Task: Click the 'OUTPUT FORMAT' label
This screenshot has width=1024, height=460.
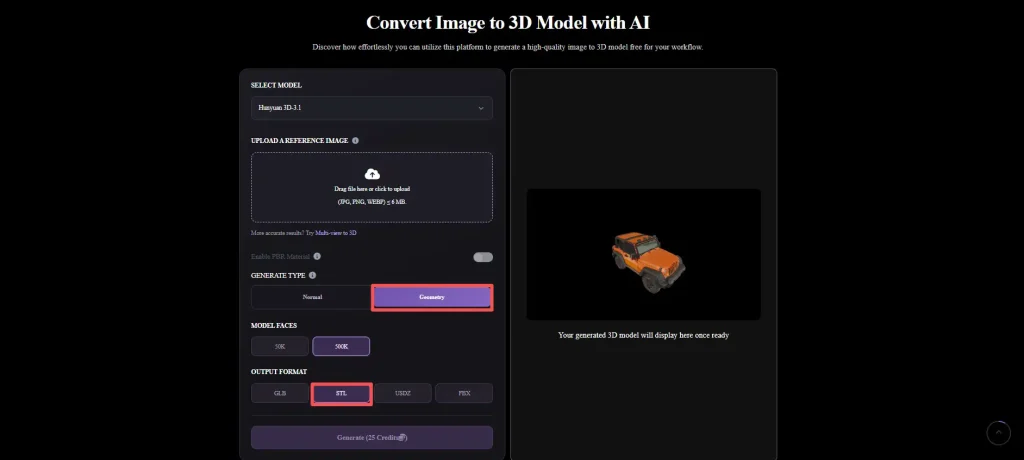Action: tap(279, 372)
